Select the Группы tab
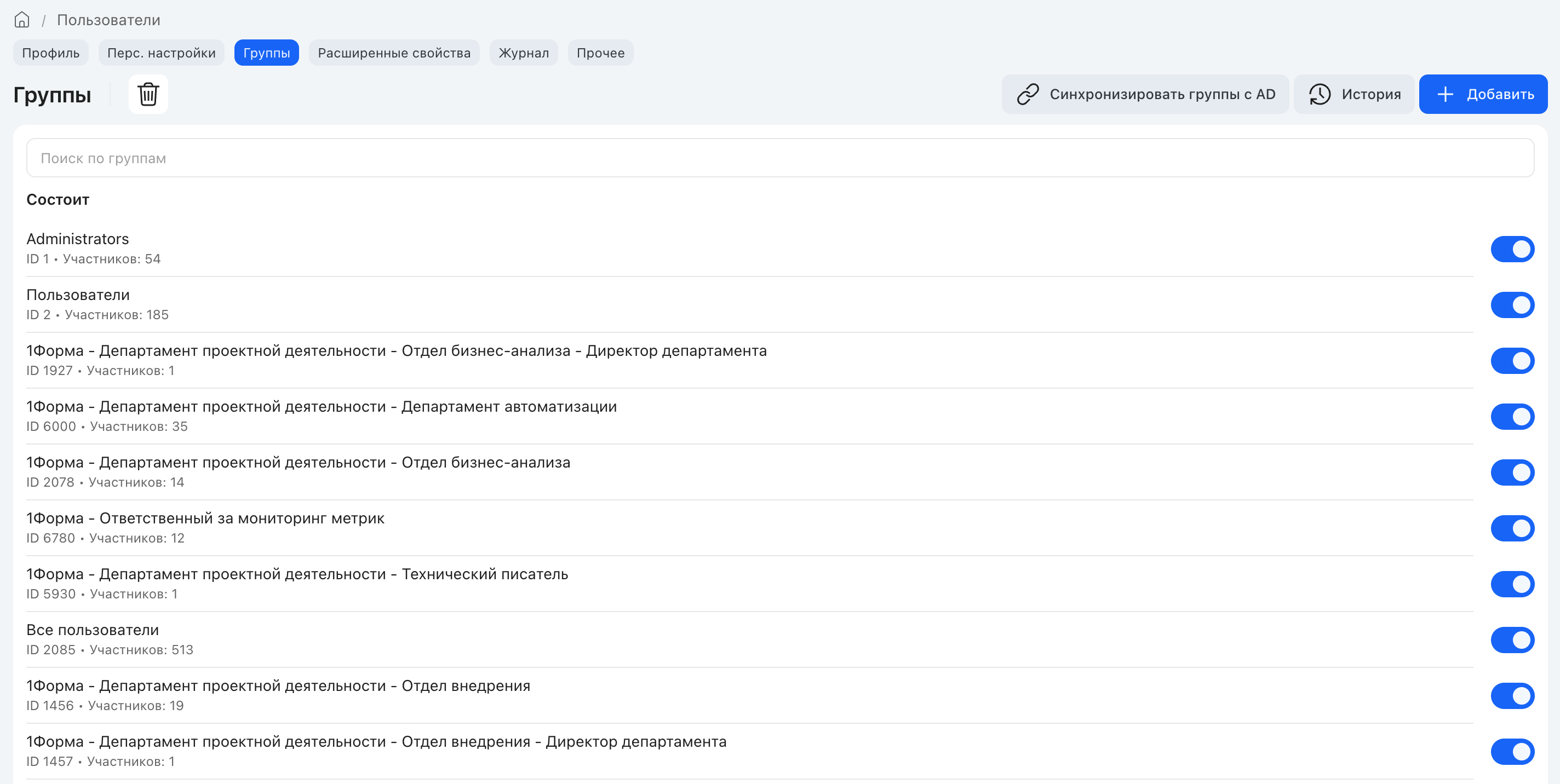The image size is (1560, 784). coord(266,53)
